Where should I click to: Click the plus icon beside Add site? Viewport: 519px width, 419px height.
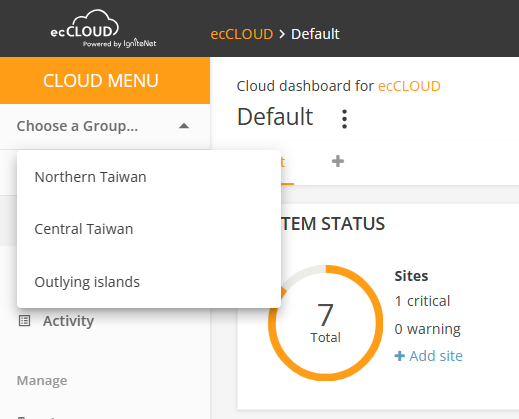click(399, 356)
